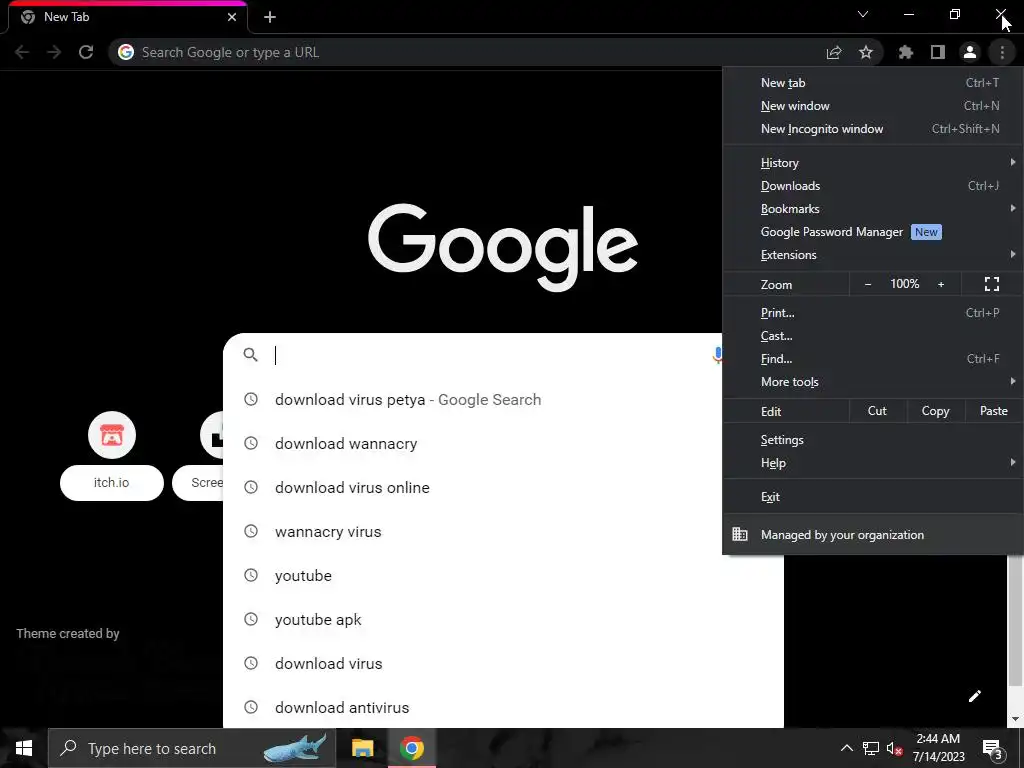
Task: Expand the More tools submenu
Action: click(873, 382)
